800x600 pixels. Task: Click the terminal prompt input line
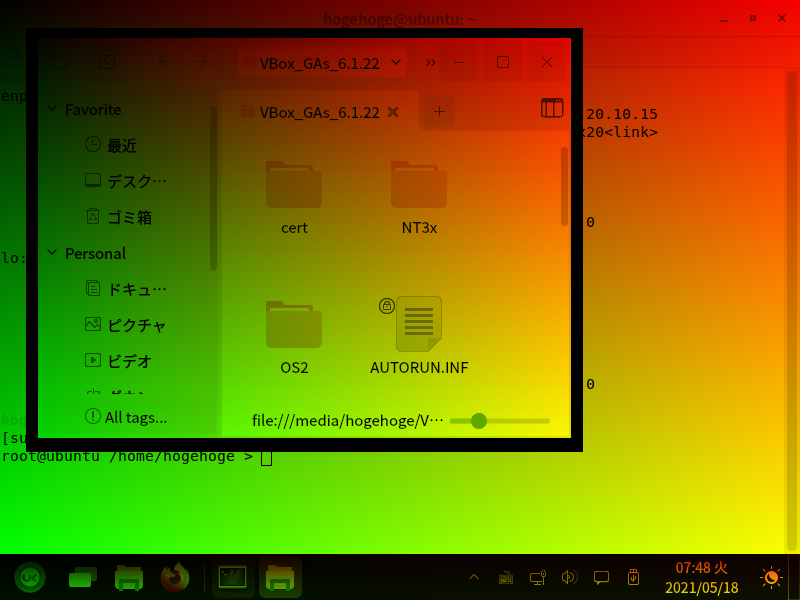[x=137, y=457]
